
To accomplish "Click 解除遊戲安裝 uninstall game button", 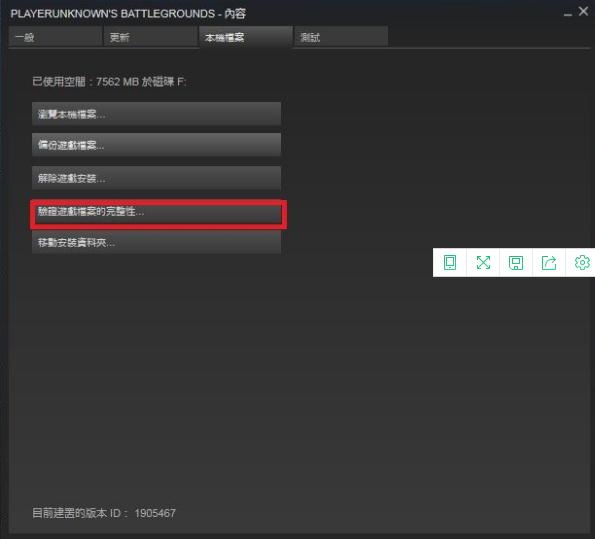I will point(156,178).
